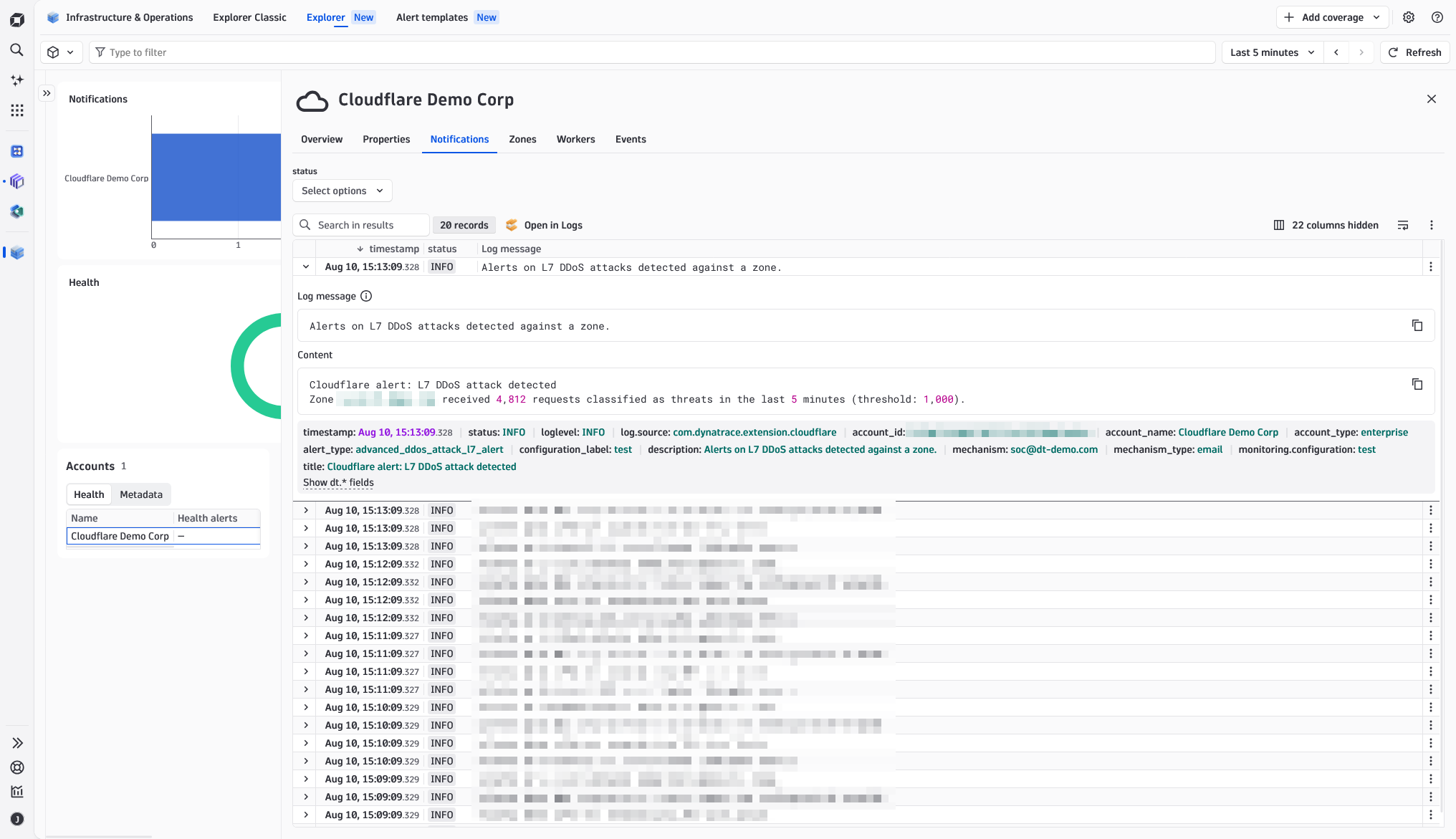Screen dimensions: 1456x839
Task: Open the chart icon near sidebar bottom
Action: 17,792
